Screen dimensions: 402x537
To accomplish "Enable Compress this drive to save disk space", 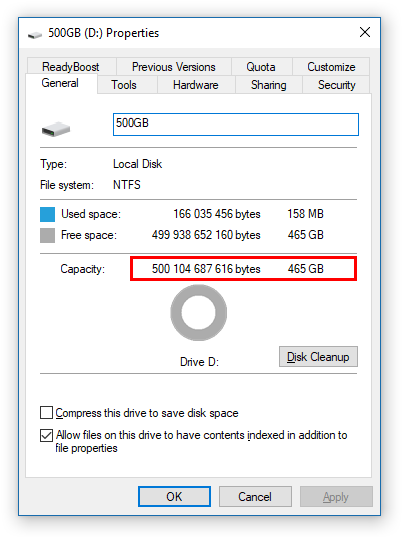I will tap(47, 413).
